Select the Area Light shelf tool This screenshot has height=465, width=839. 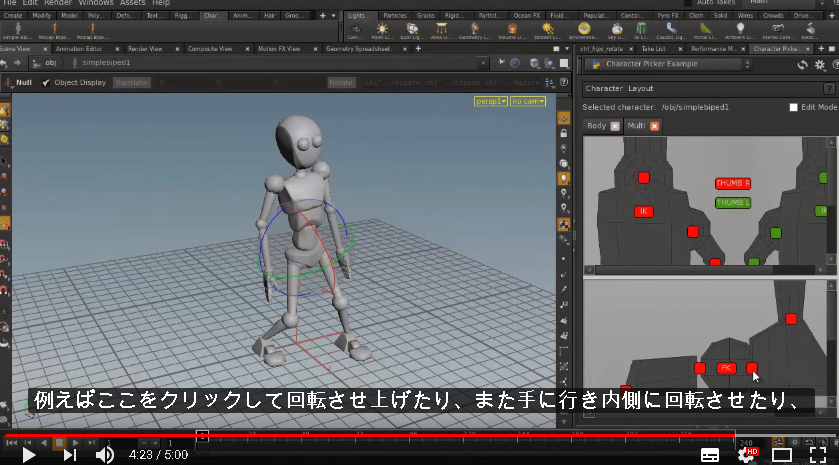441,32
